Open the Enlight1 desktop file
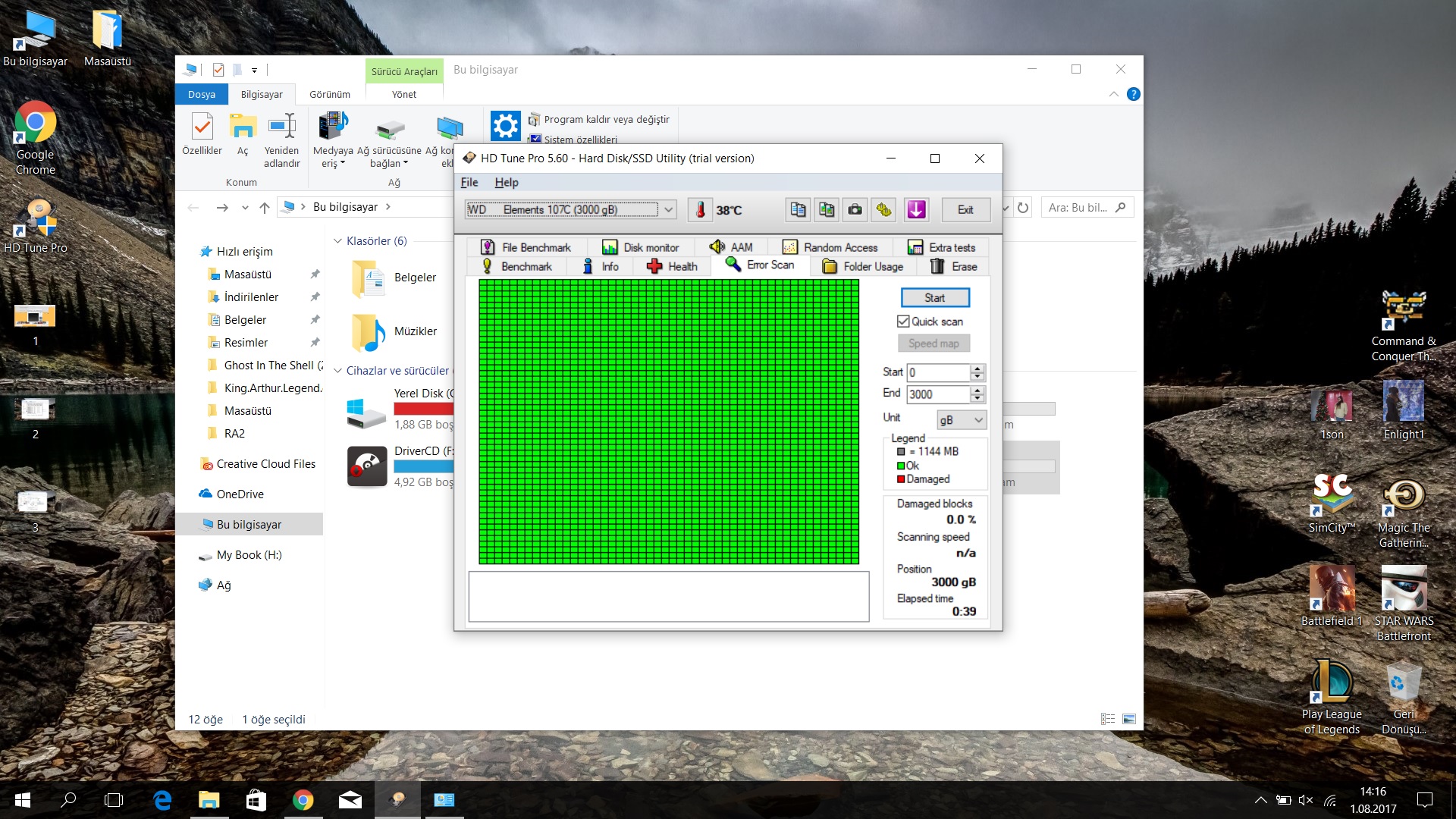This screenshot has height=819, width=1456. 1404,410
